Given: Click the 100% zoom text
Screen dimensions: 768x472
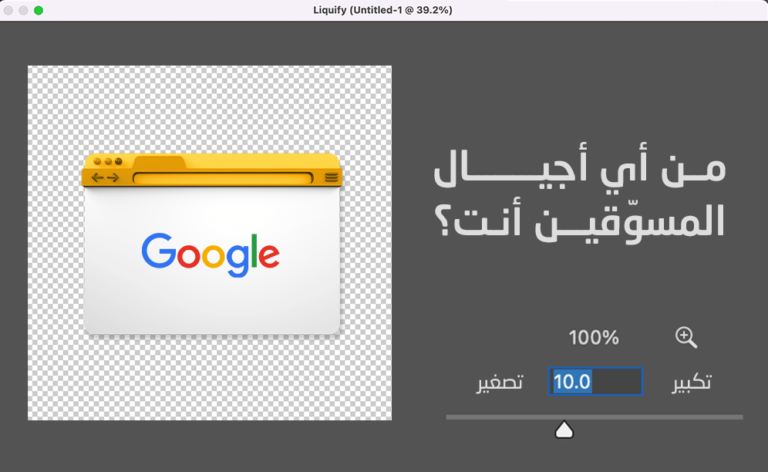Looking at the screenshot, I should [x=594, y=337].
